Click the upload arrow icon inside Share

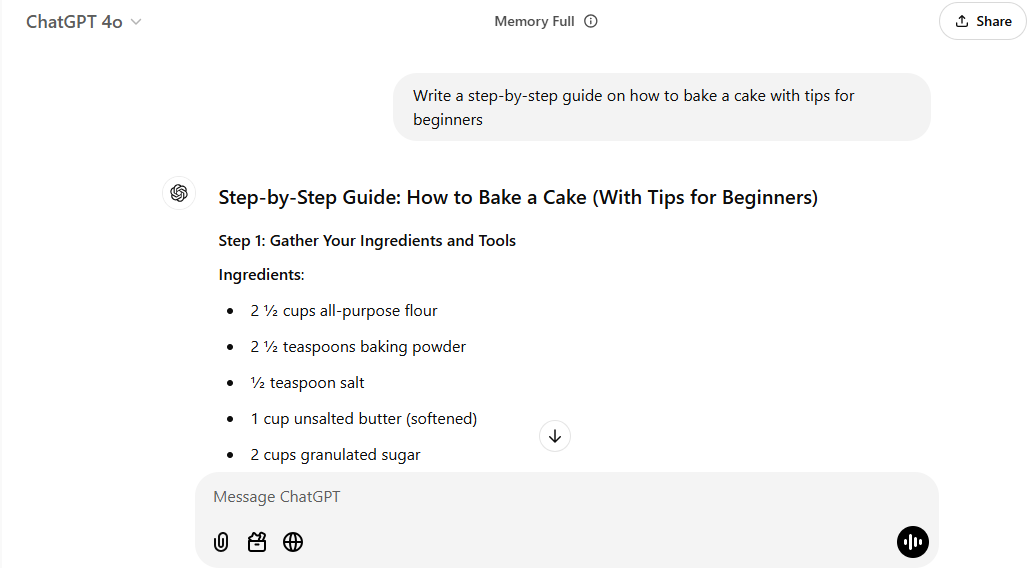pos(961,21)
